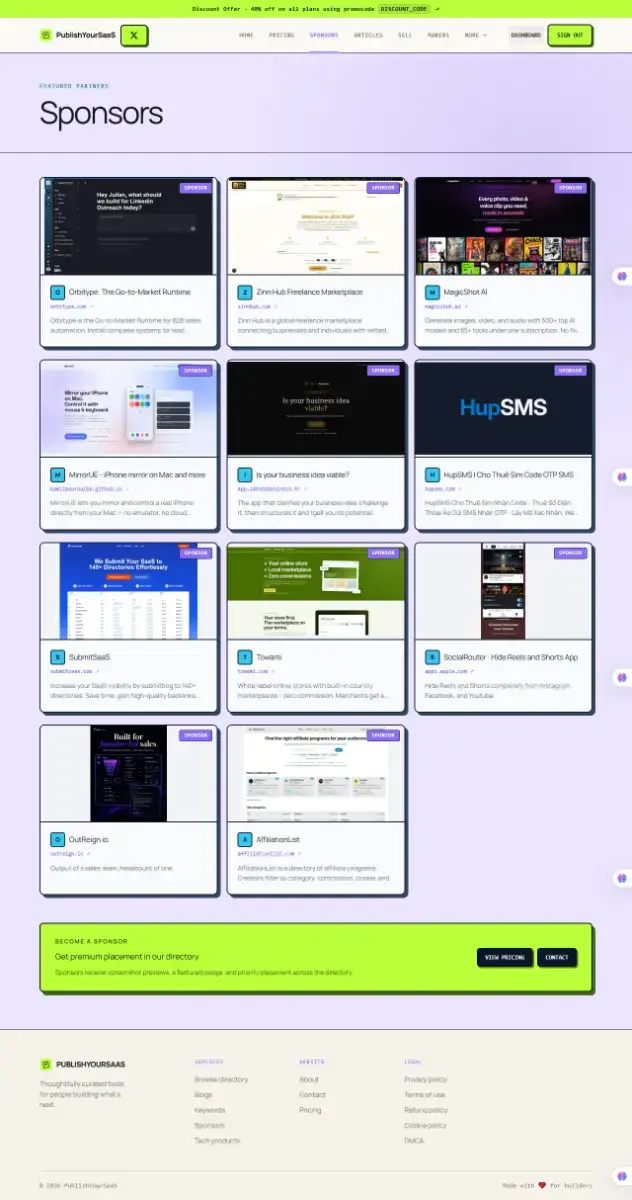This screenshot has width=632, height=1200.
Task: Open the zinnhub.com link
Action: (257, 306)
